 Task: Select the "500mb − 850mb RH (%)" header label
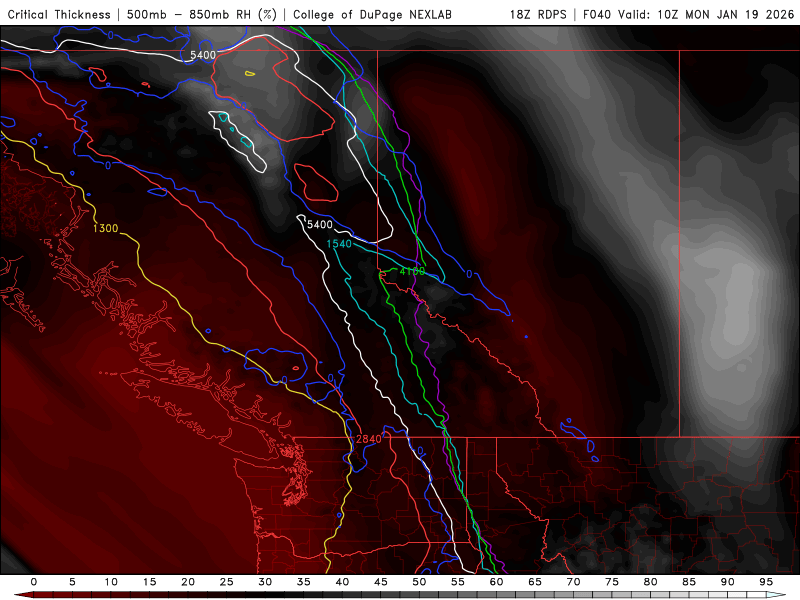click(x=202, y=14)
